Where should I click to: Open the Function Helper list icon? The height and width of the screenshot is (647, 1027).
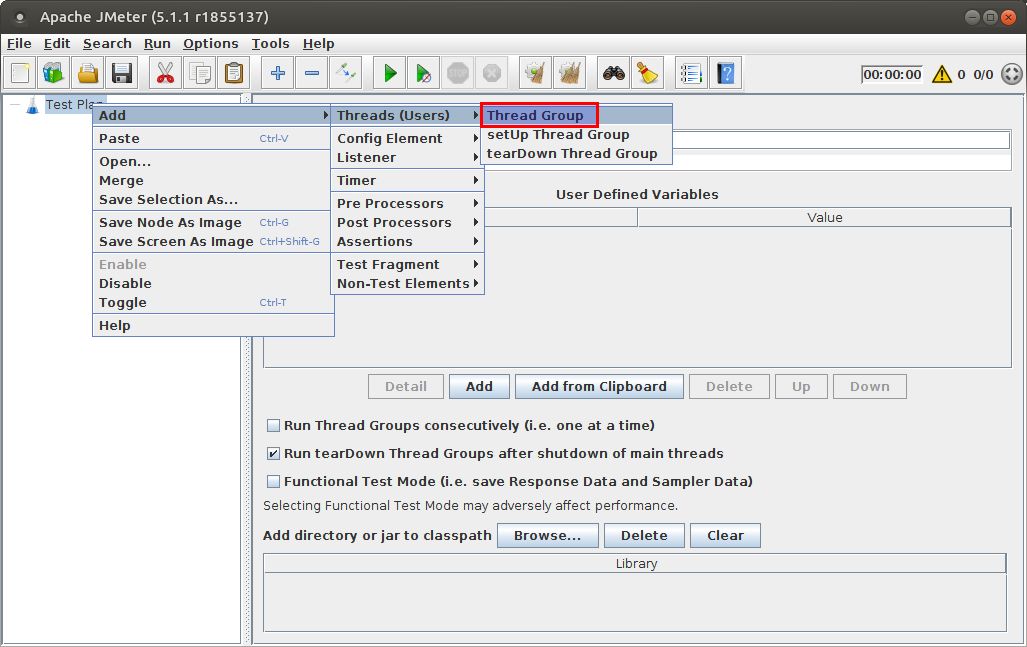pos(691,73)
